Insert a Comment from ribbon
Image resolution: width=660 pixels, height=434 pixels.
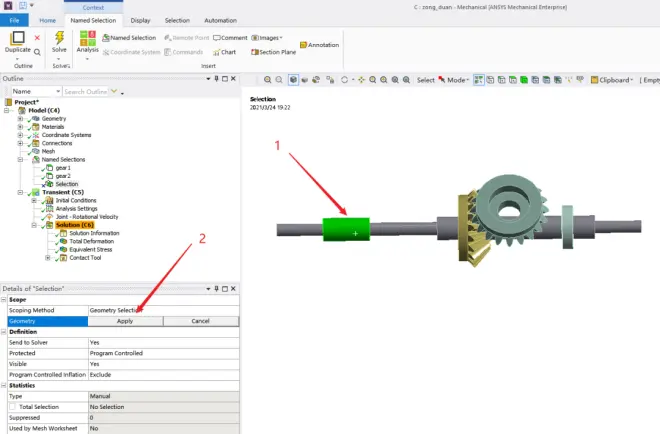point(230,38)
